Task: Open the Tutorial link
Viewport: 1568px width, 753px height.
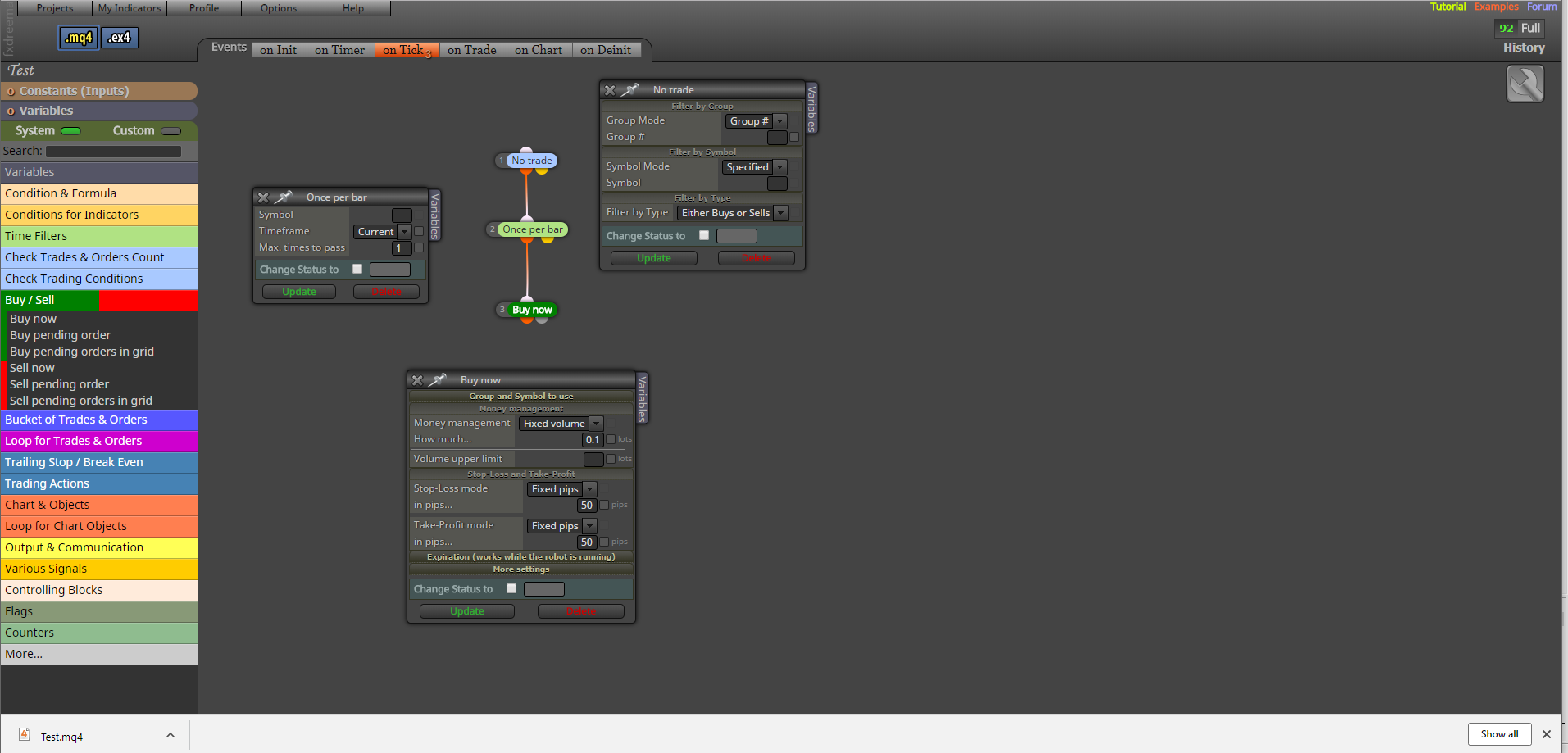Action: (1448, 7)
